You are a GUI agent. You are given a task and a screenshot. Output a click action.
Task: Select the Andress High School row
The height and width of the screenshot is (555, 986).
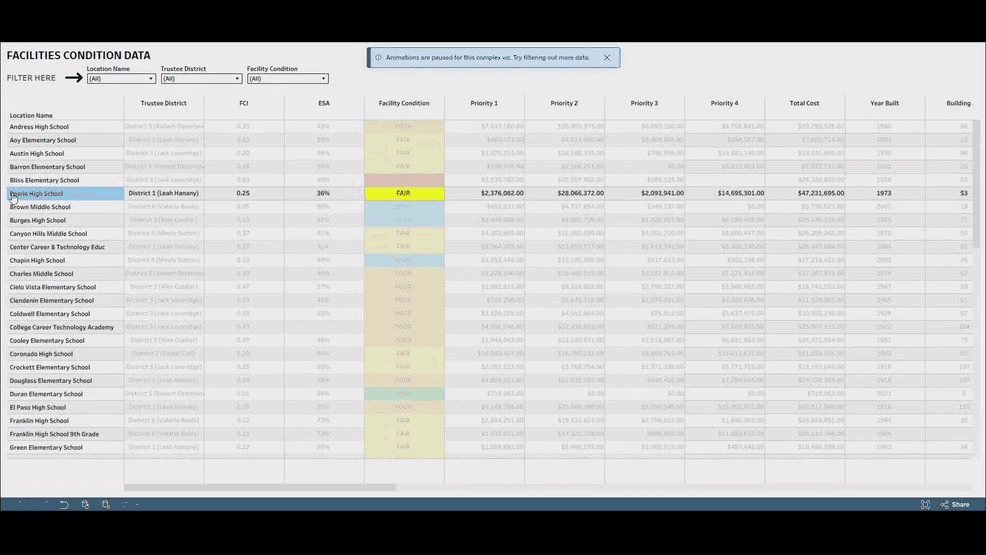click(x=39, y=127)
